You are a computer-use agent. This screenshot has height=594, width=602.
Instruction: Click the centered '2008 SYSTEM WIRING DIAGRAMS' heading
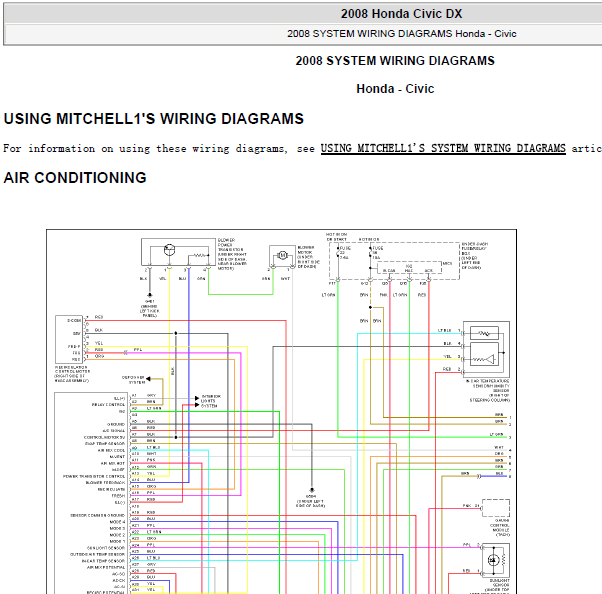point(395,61)
